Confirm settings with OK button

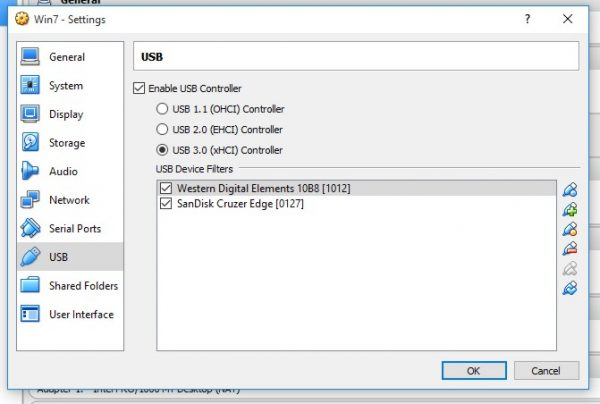[474, 371]
